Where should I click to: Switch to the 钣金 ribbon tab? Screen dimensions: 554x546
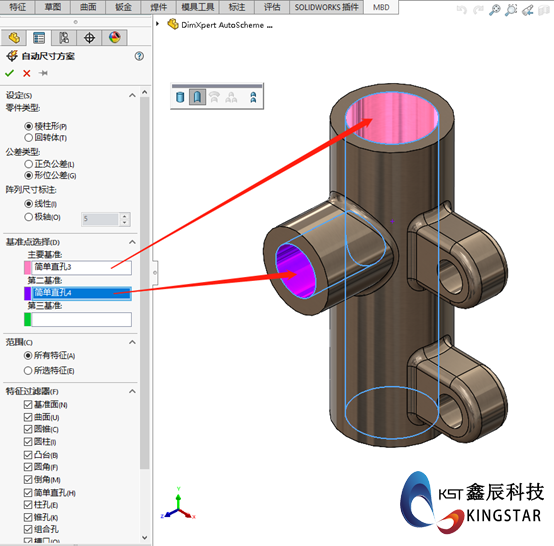[123, 7]
